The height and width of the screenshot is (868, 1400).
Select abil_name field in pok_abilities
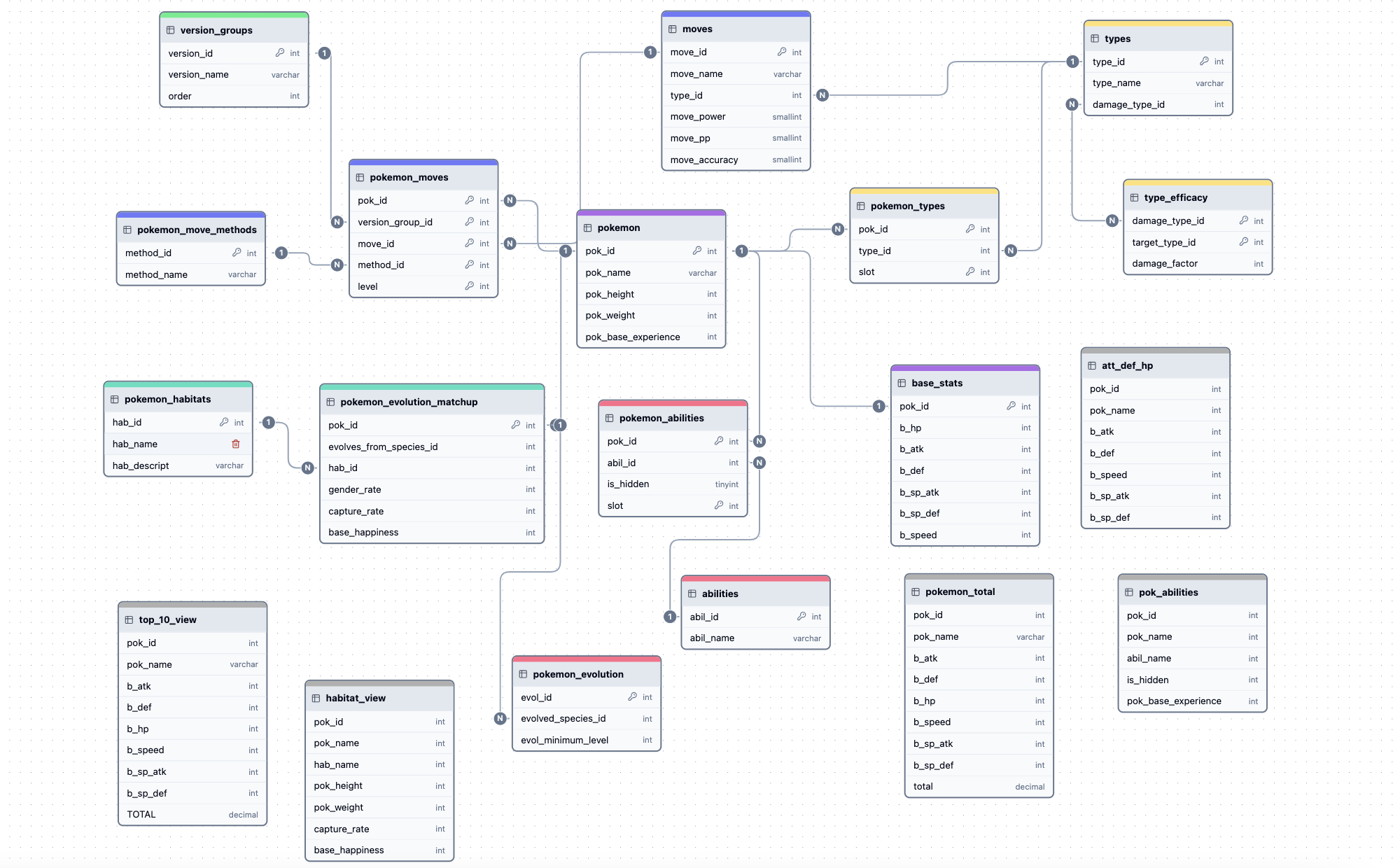tap(1192, 658)
